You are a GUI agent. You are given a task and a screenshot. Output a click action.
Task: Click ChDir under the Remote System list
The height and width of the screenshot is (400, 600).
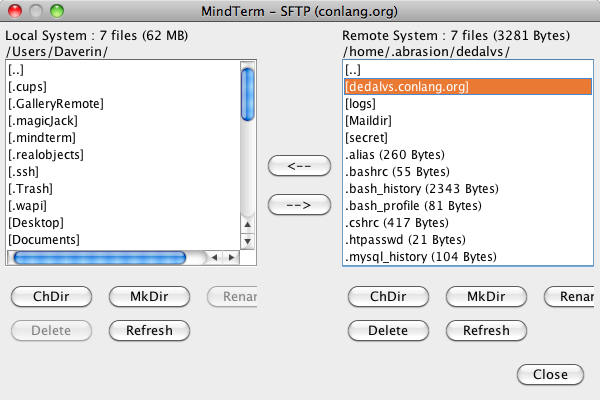pyautogui.click(x=388, y=297)
